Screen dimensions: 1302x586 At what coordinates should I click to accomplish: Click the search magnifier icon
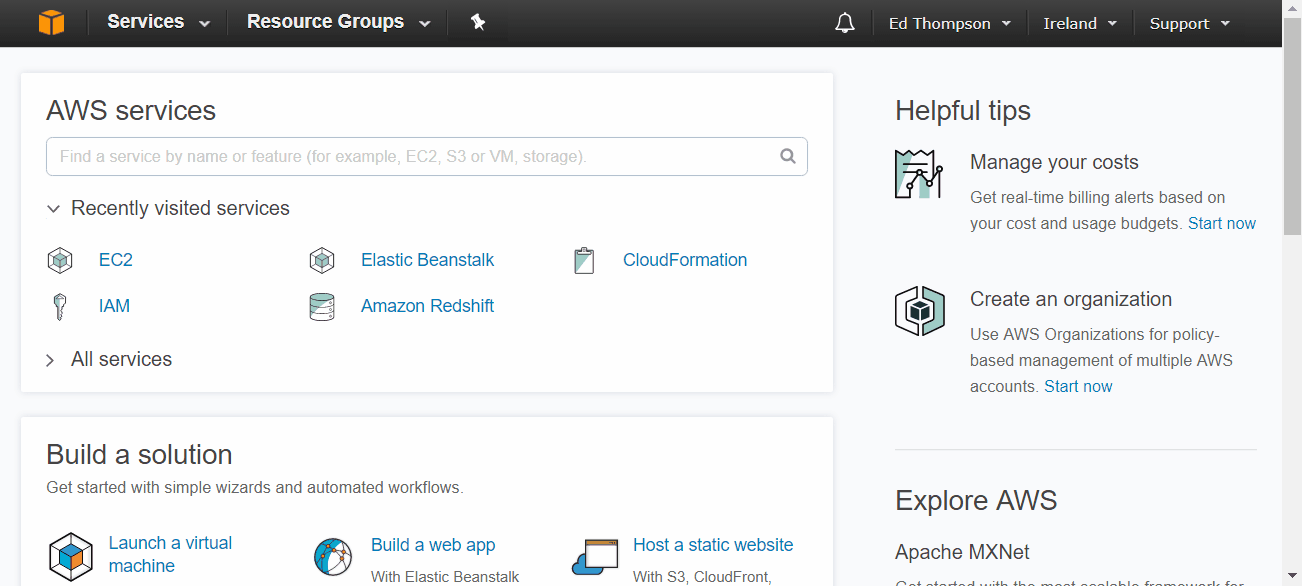click(788, 156)
